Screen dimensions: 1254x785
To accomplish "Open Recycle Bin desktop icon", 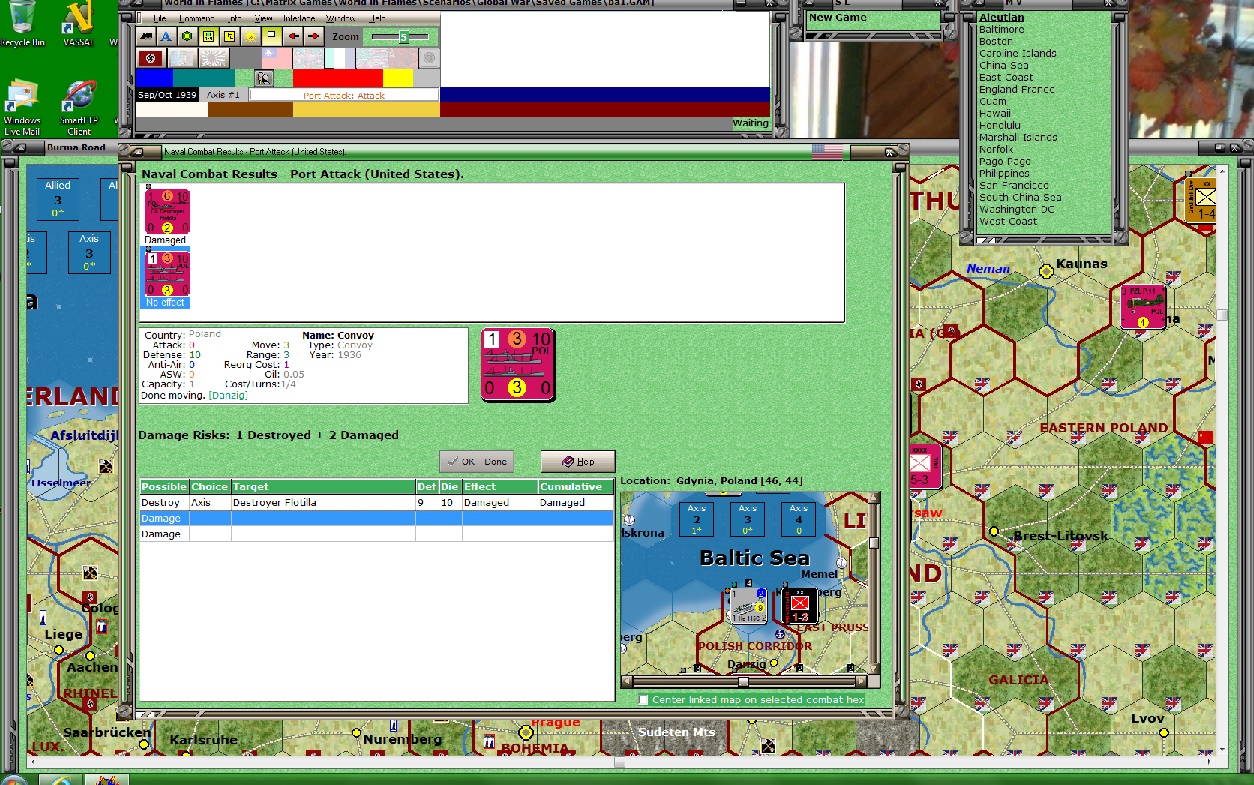I will [x=23, y=24].
